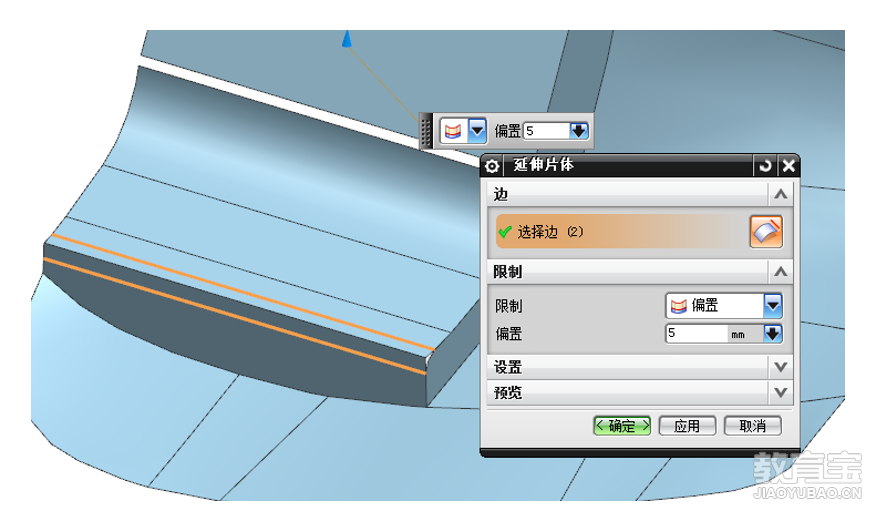The width and height of the screenshot is (883, 522).
Task: Click the green checkmark beside 选择边
Action: click(505, 231)
